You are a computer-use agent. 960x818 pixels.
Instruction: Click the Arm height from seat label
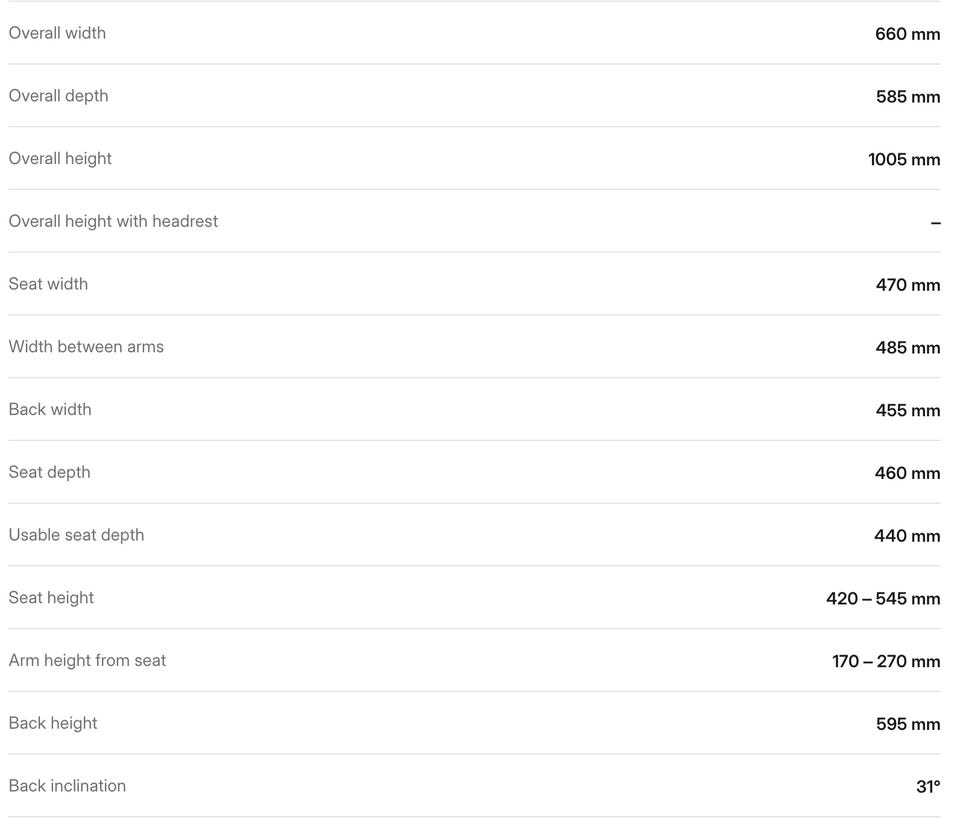(87, 661)
